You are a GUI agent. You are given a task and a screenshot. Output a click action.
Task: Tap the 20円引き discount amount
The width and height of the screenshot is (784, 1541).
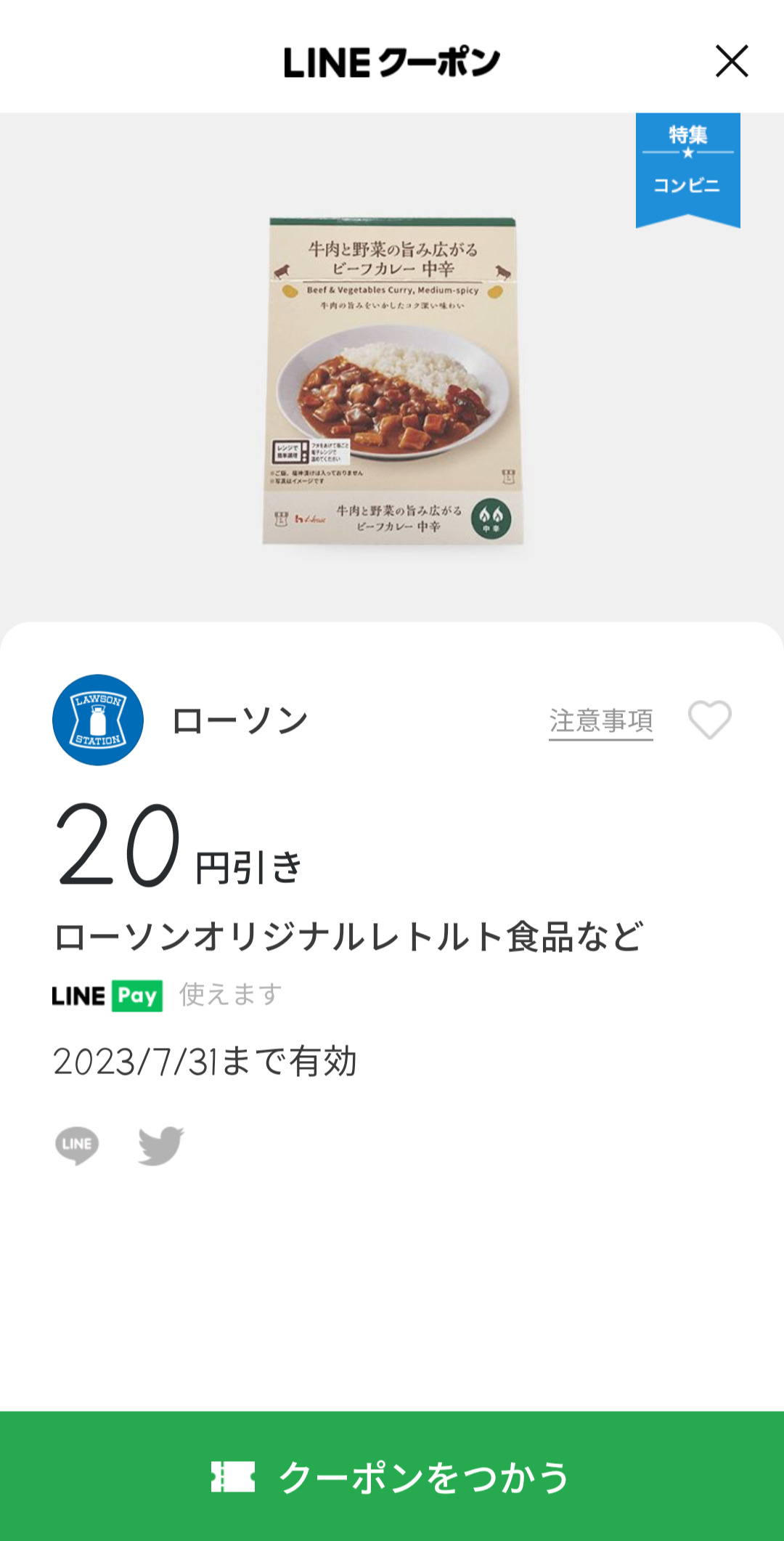(178, 846)
